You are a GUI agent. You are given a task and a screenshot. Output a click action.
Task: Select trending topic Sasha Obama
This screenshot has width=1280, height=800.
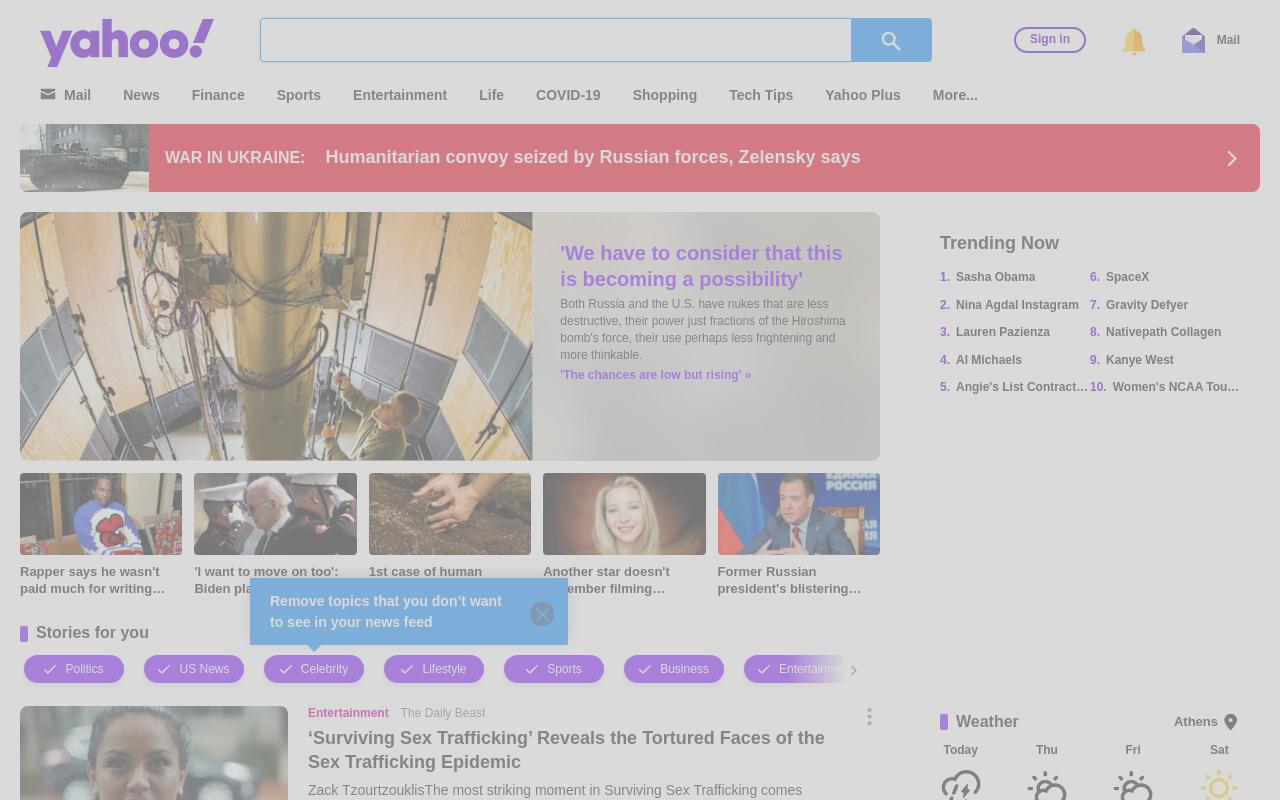(995, 277)
